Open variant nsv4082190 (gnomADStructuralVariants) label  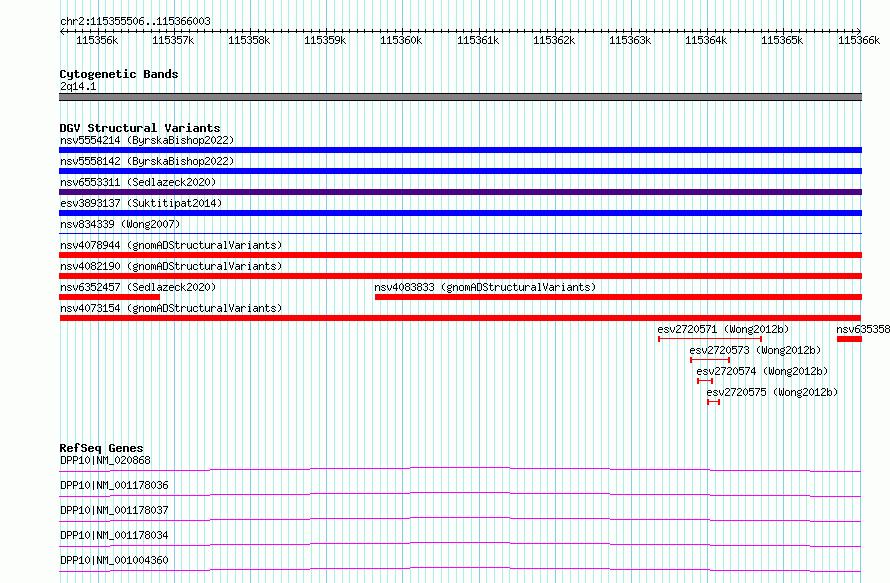pos(171,266)
